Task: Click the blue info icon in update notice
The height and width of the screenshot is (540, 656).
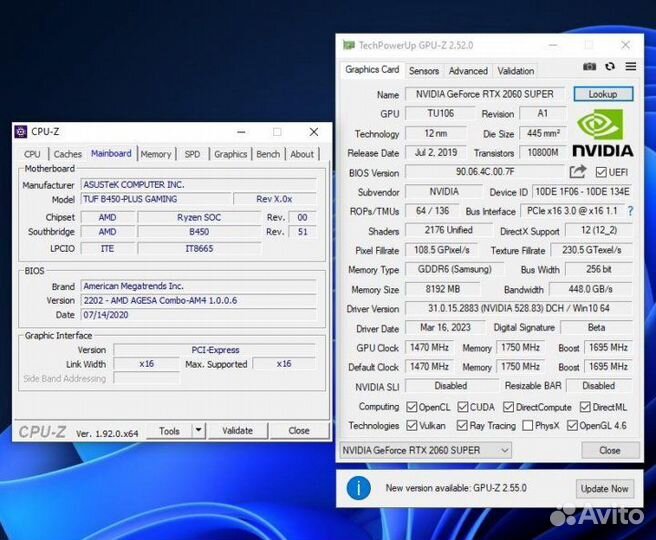Action: pyautogui.click(x=359, y=488)
